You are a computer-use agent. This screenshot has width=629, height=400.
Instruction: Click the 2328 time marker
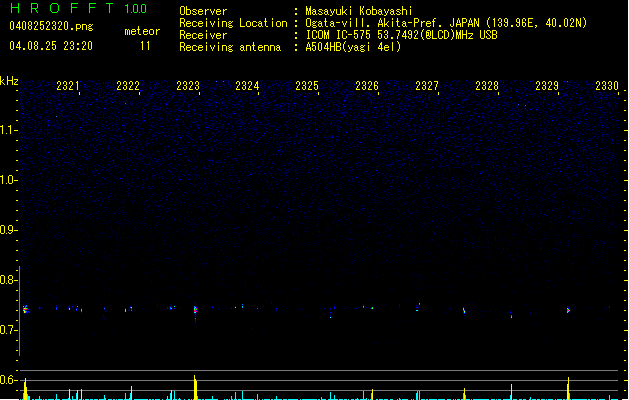[487, 86]
